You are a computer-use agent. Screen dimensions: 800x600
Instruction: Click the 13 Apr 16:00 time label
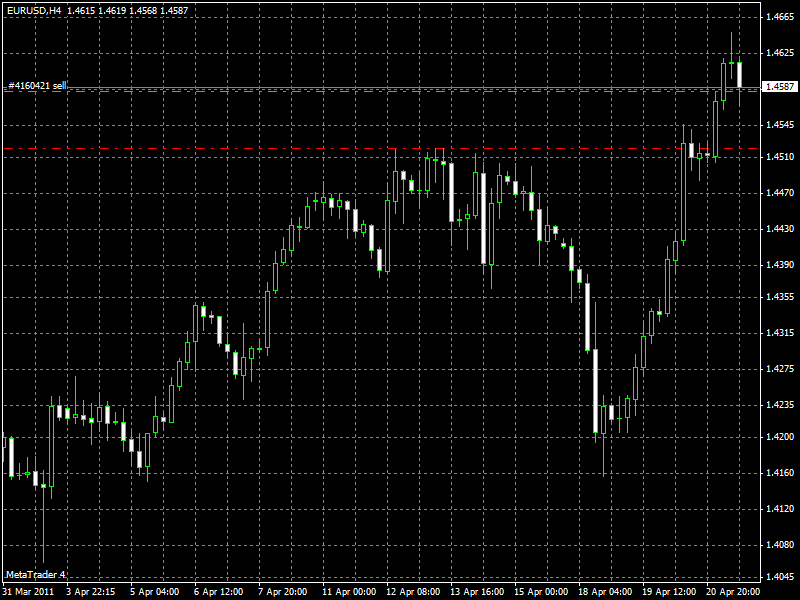coord(477,592)
